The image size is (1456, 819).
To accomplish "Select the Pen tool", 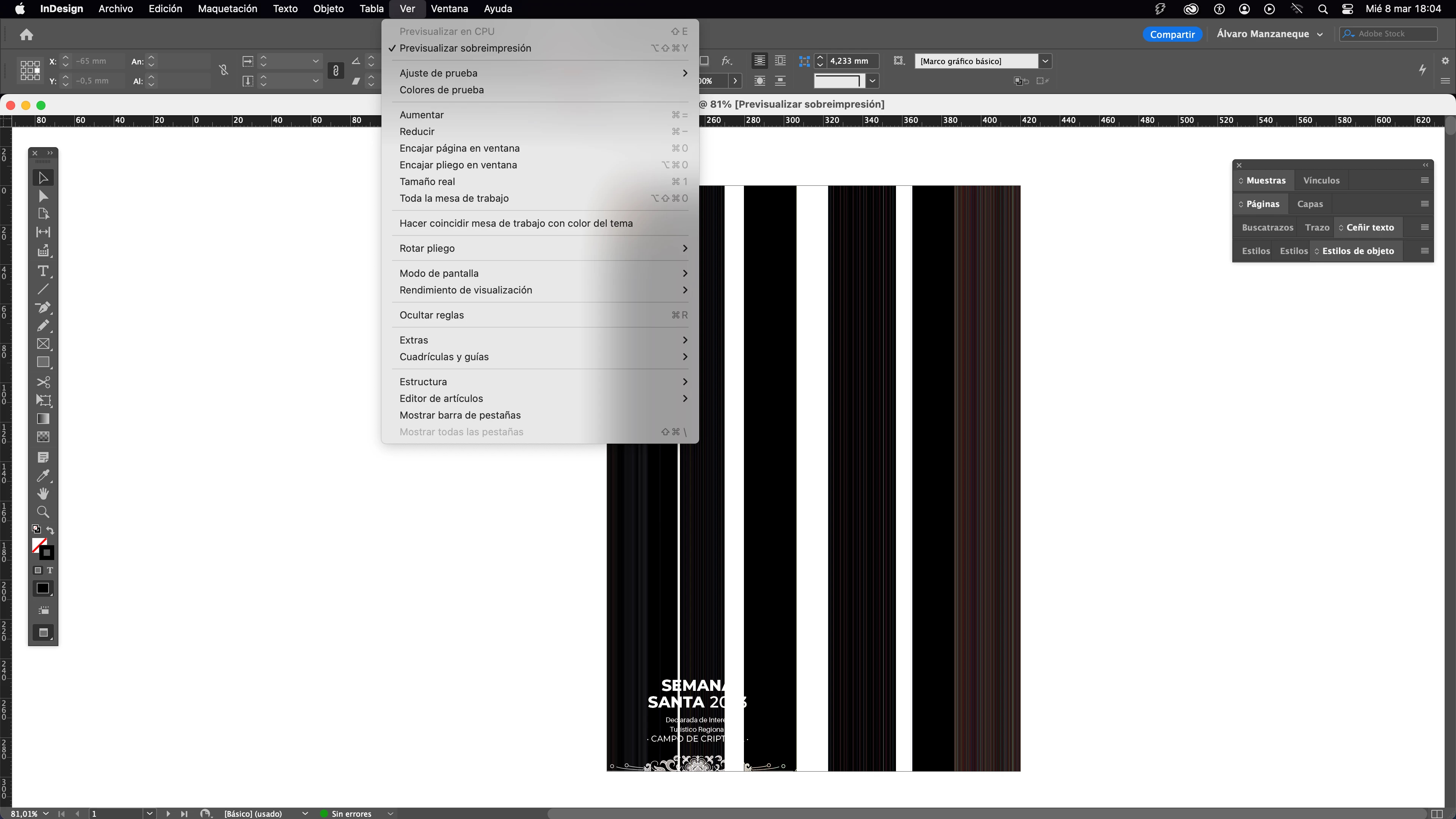I will (x=43, y=308).
